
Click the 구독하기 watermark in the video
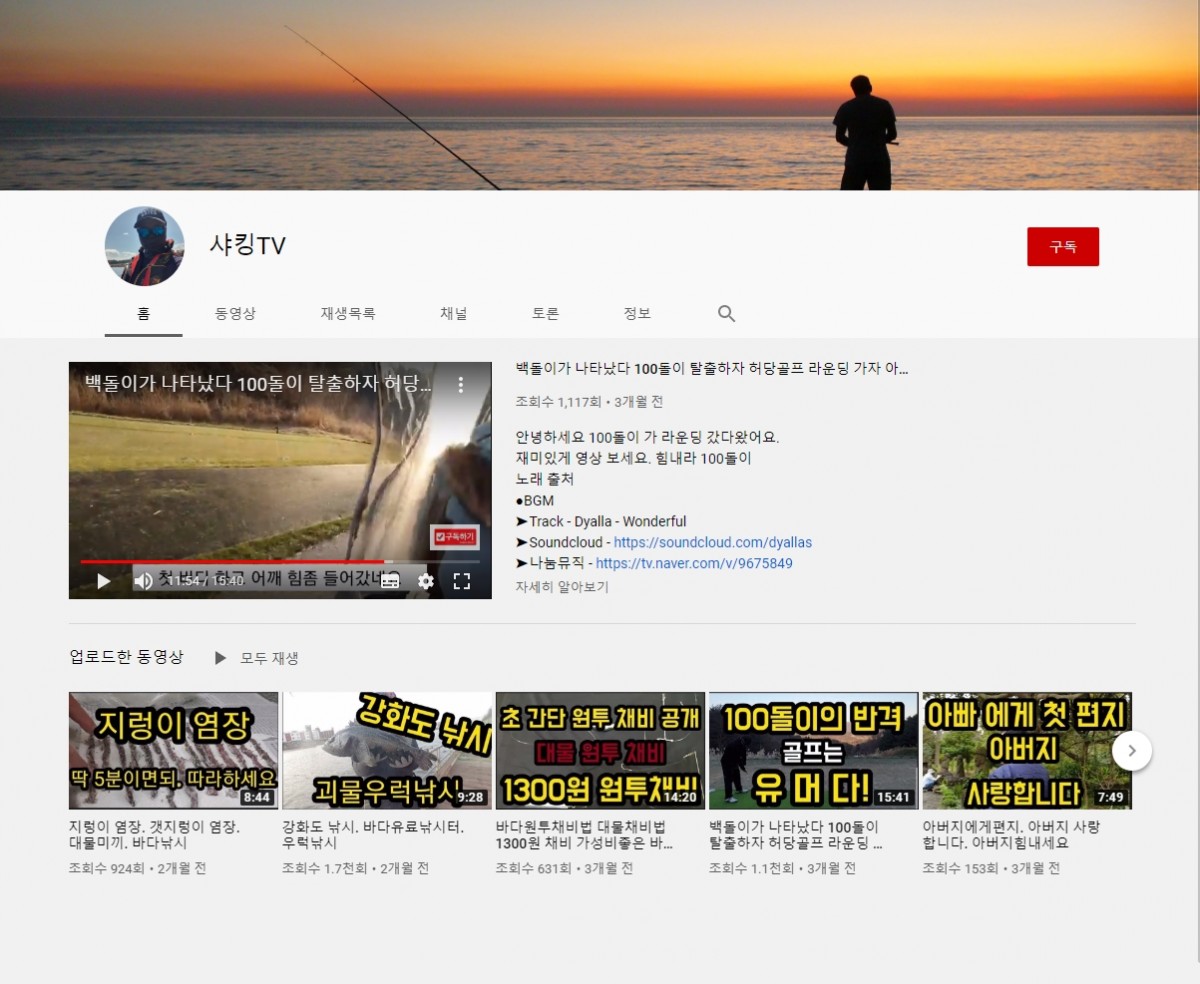pos(455,537)
